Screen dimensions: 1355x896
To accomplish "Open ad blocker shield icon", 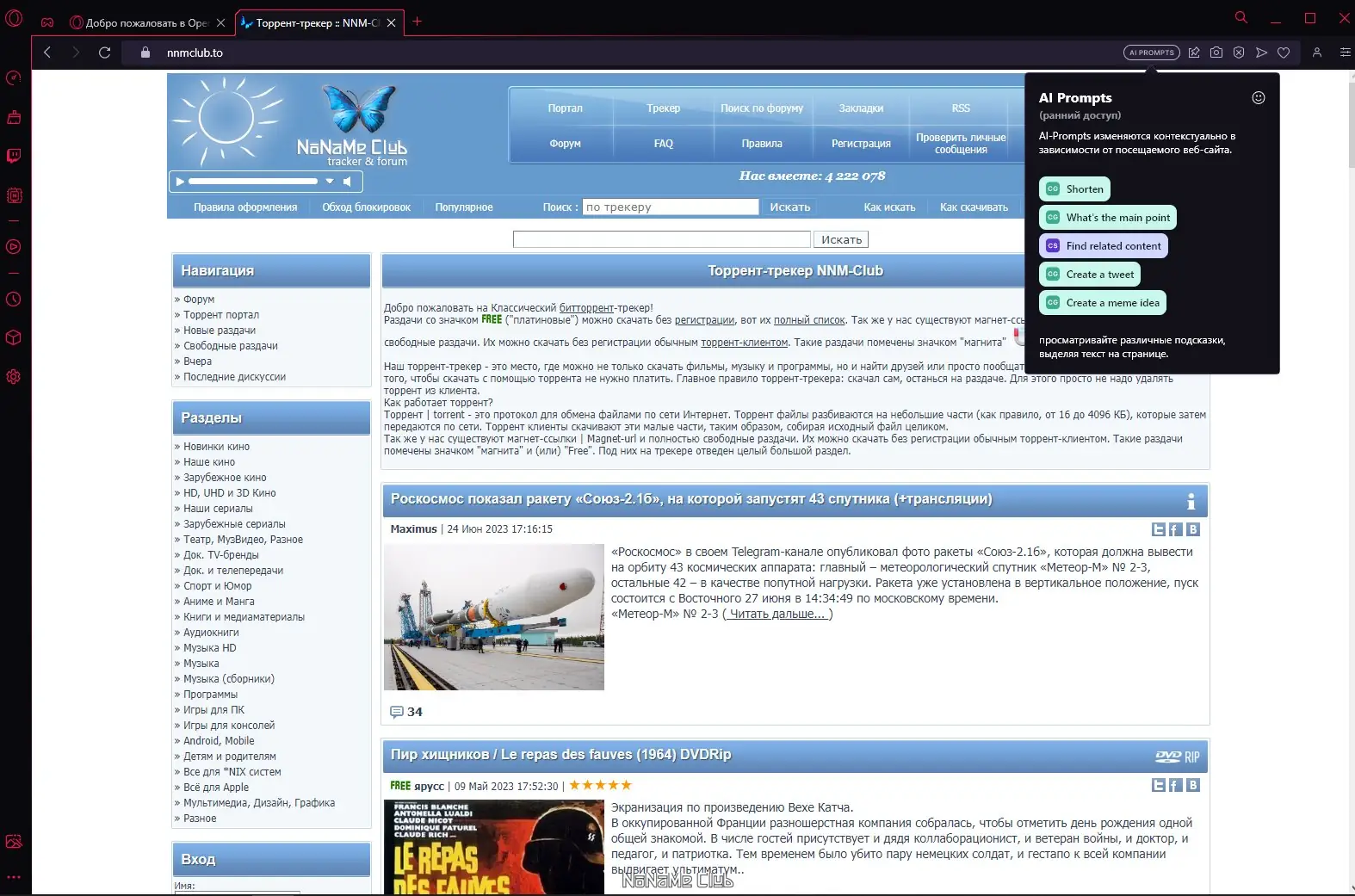I will coord(1239,53).
